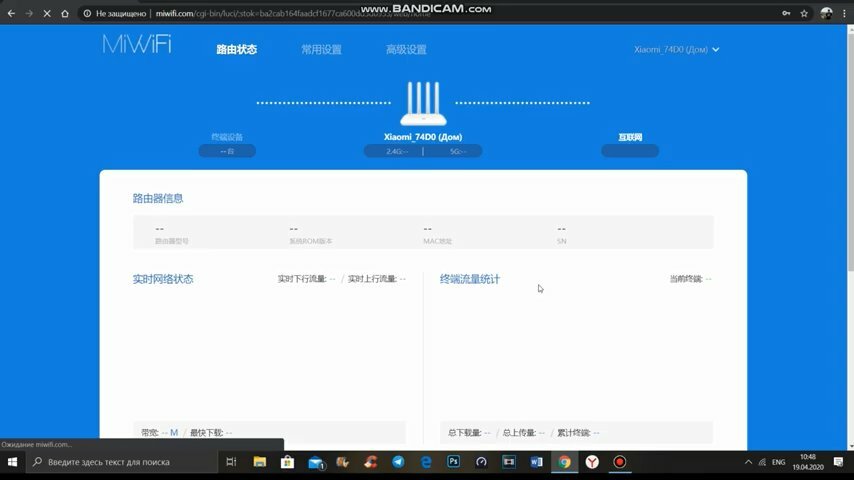Open Yandex Browser from the taskbar
This screenshot has width=854, height=480.
(x=592, y=462)
